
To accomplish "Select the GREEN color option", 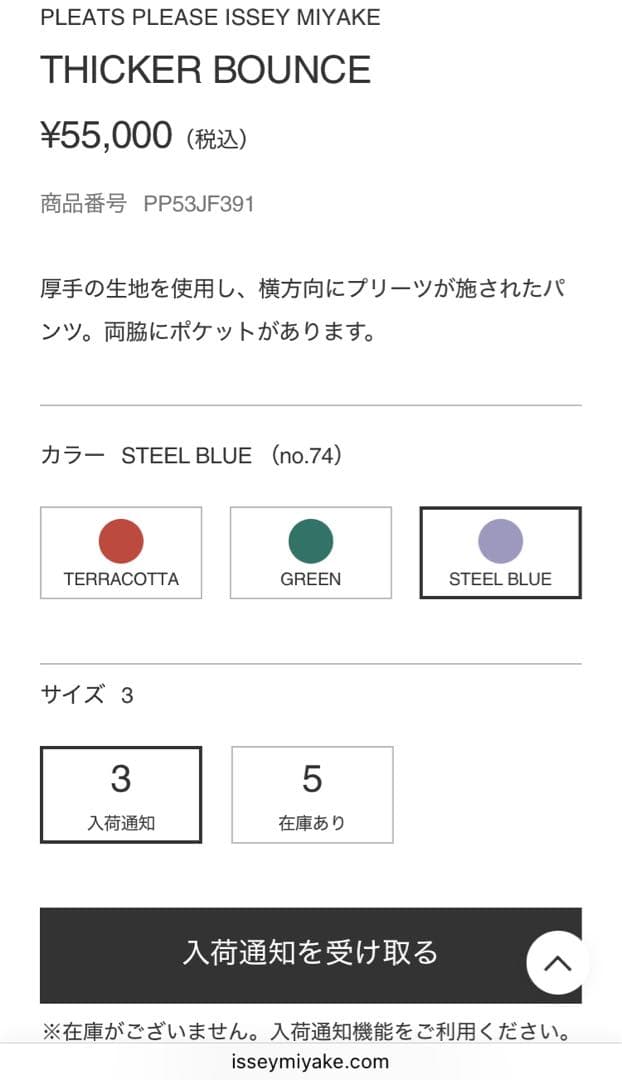I will click(310, 553).
